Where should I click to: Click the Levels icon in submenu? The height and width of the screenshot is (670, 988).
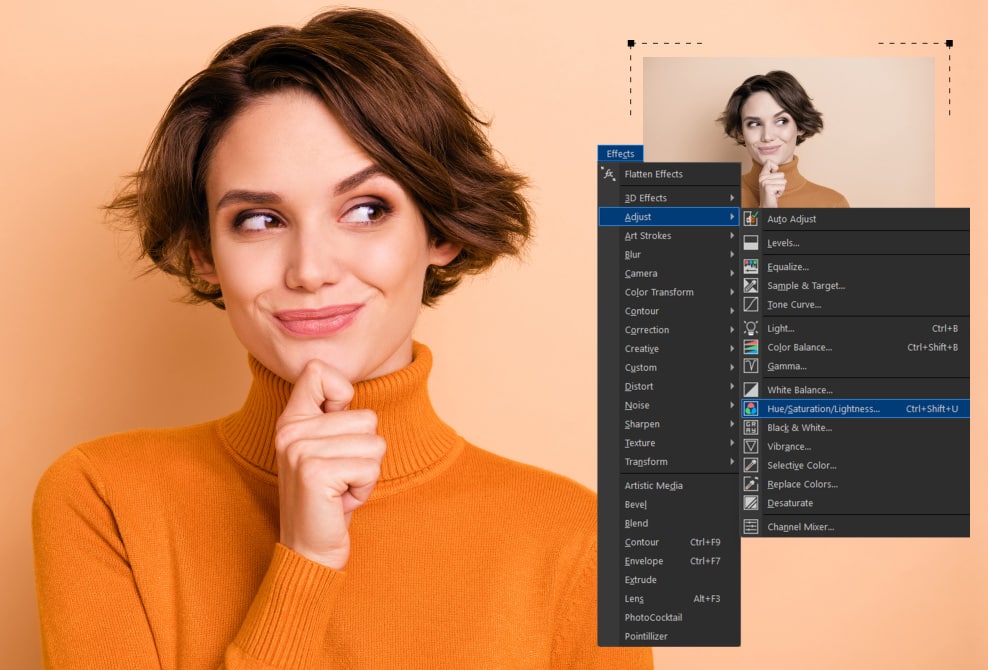[x=751, y=243]
